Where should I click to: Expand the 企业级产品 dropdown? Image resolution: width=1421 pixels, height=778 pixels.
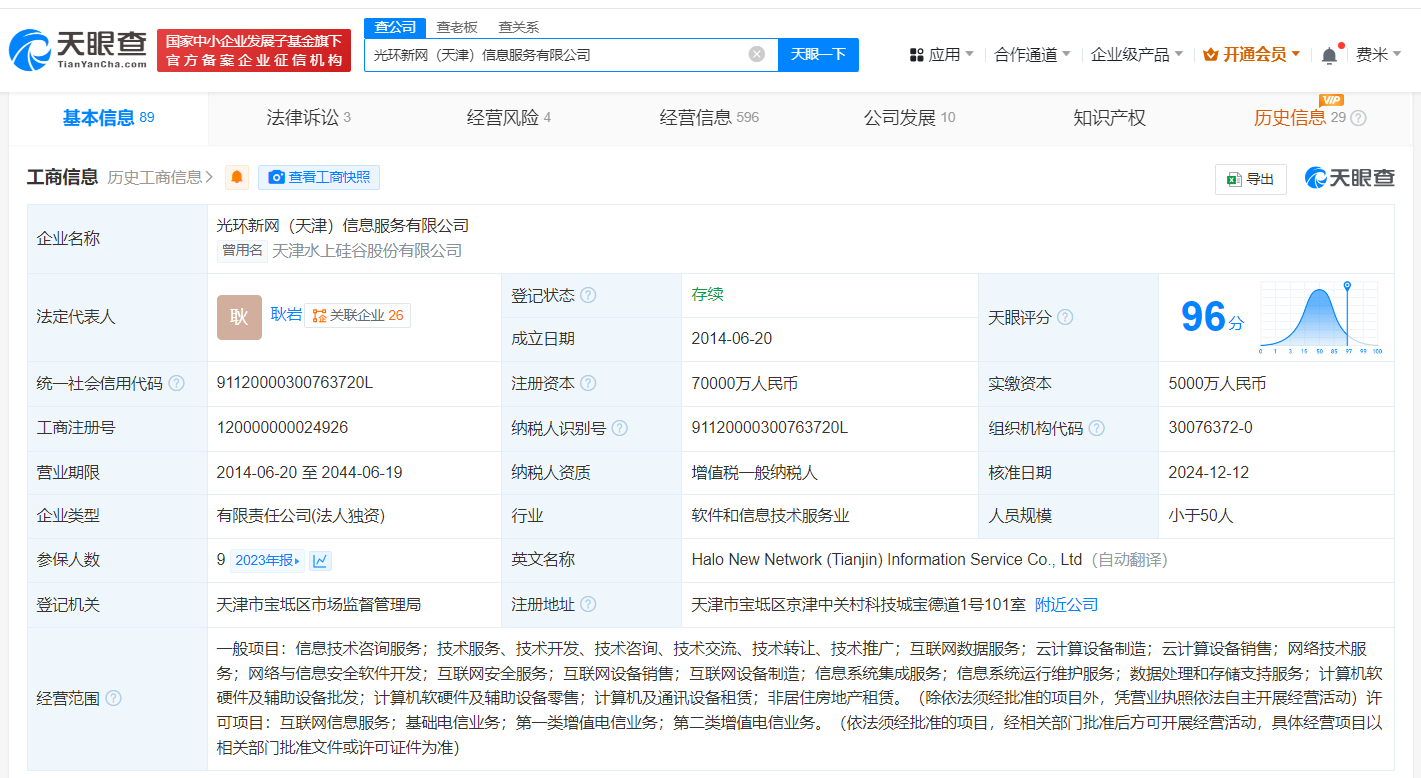(1137, 54)
